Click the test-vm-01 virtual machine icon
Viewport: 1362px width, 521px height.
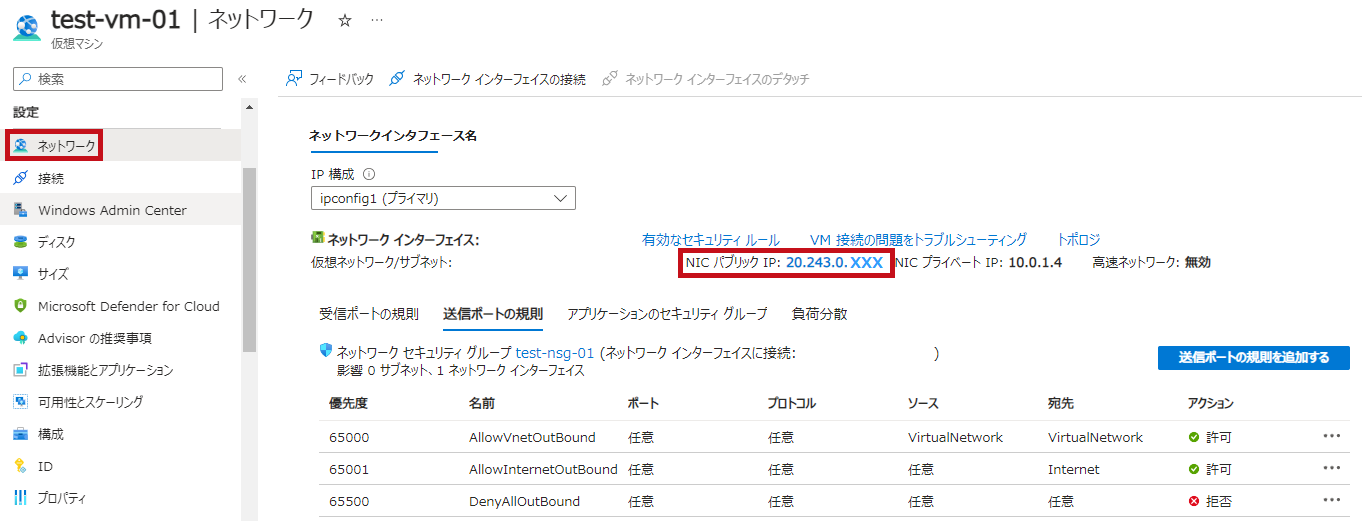27,26
